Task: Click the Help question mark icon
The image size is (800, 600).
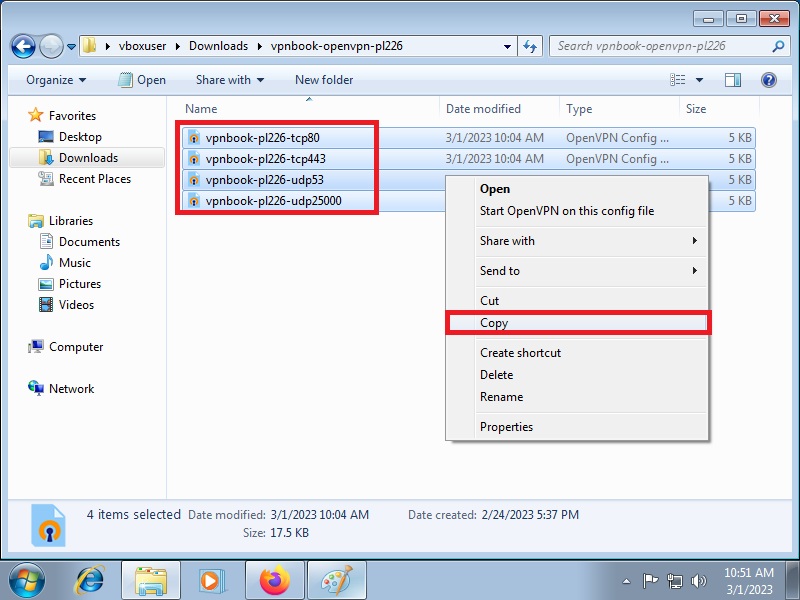Action: 766,79
